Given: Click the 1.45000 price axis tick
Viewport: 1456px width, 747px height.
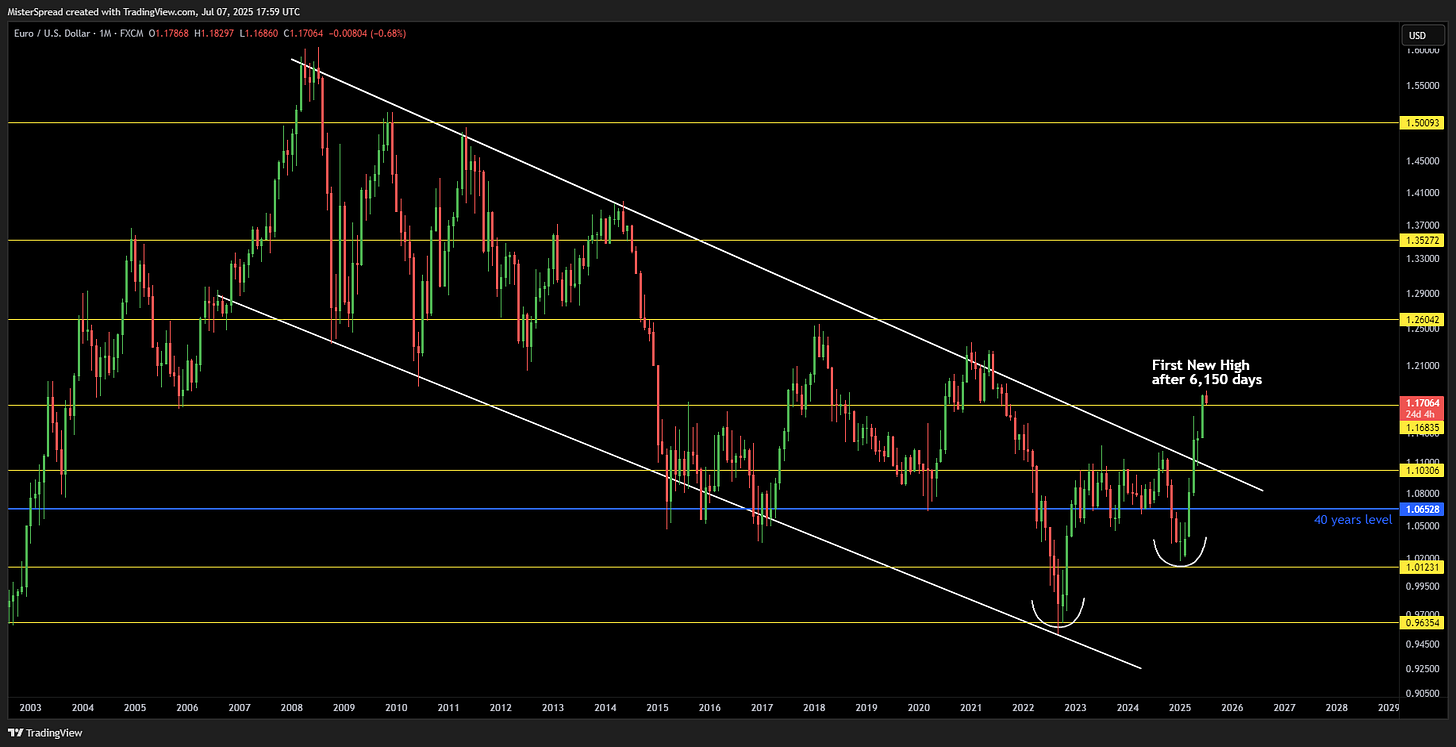Looking at the screenshot, I should point(1424,160).
